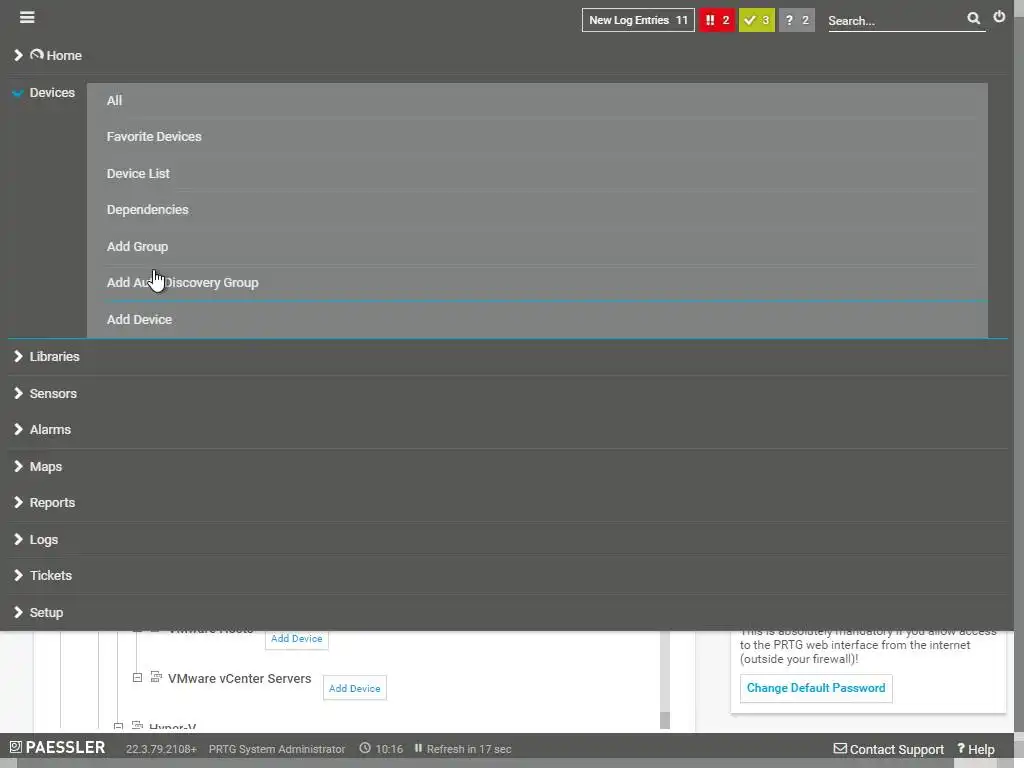Open the Sensors menu item
1024x768 pixels.
[53, 393]
